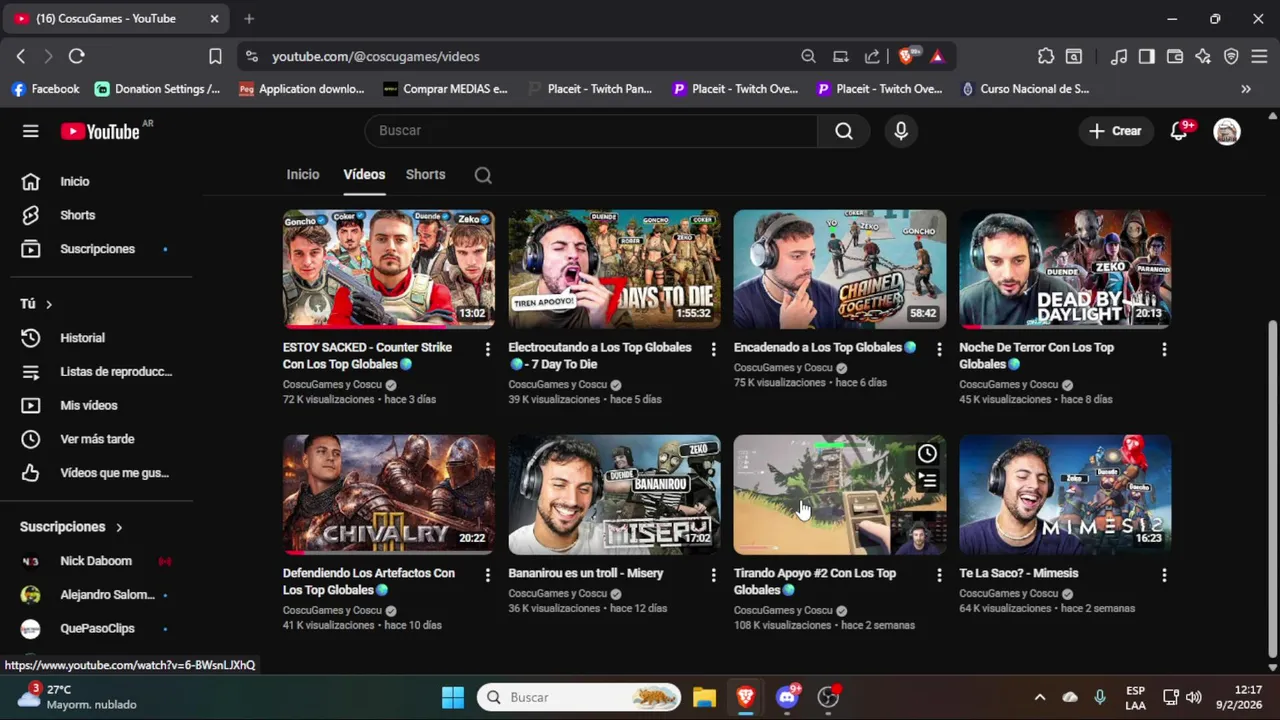Switch to the Inicio channel tab
The width and height of the screenshot is (1280, 720).
(x=303, y=174)
